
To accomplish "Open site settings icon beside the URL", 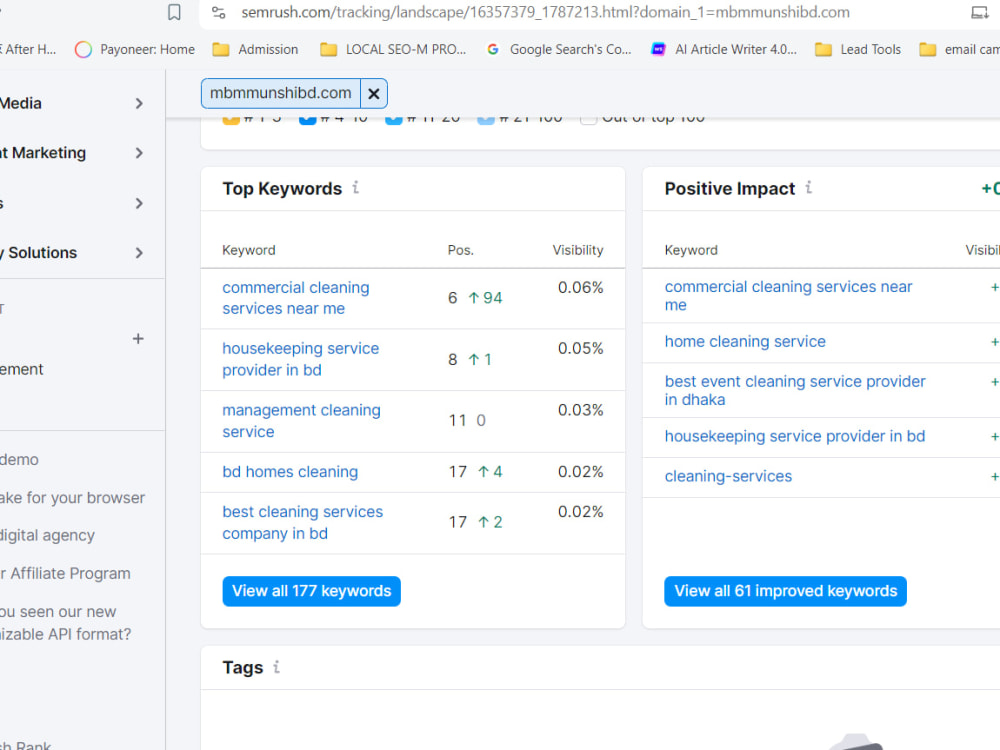I will (219, 12).
